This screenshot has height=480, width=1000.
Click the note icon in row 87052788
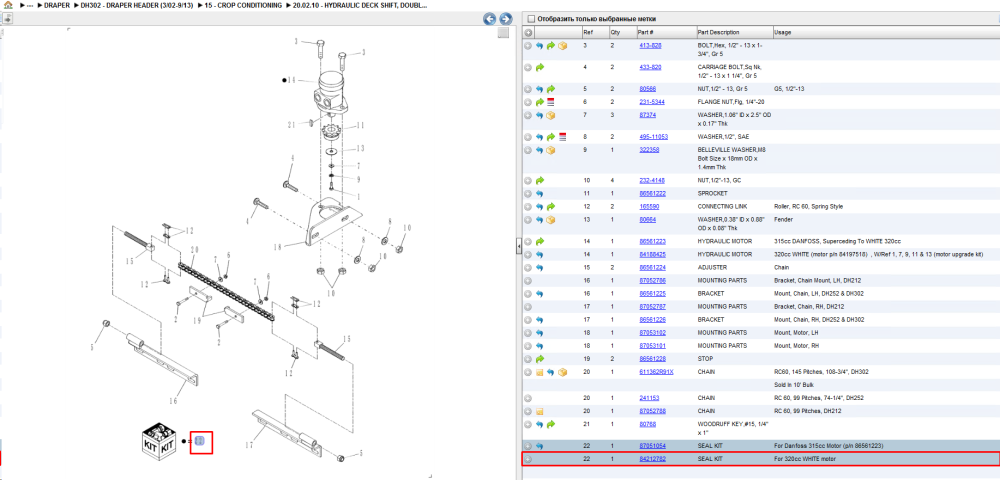click(540, 411)
